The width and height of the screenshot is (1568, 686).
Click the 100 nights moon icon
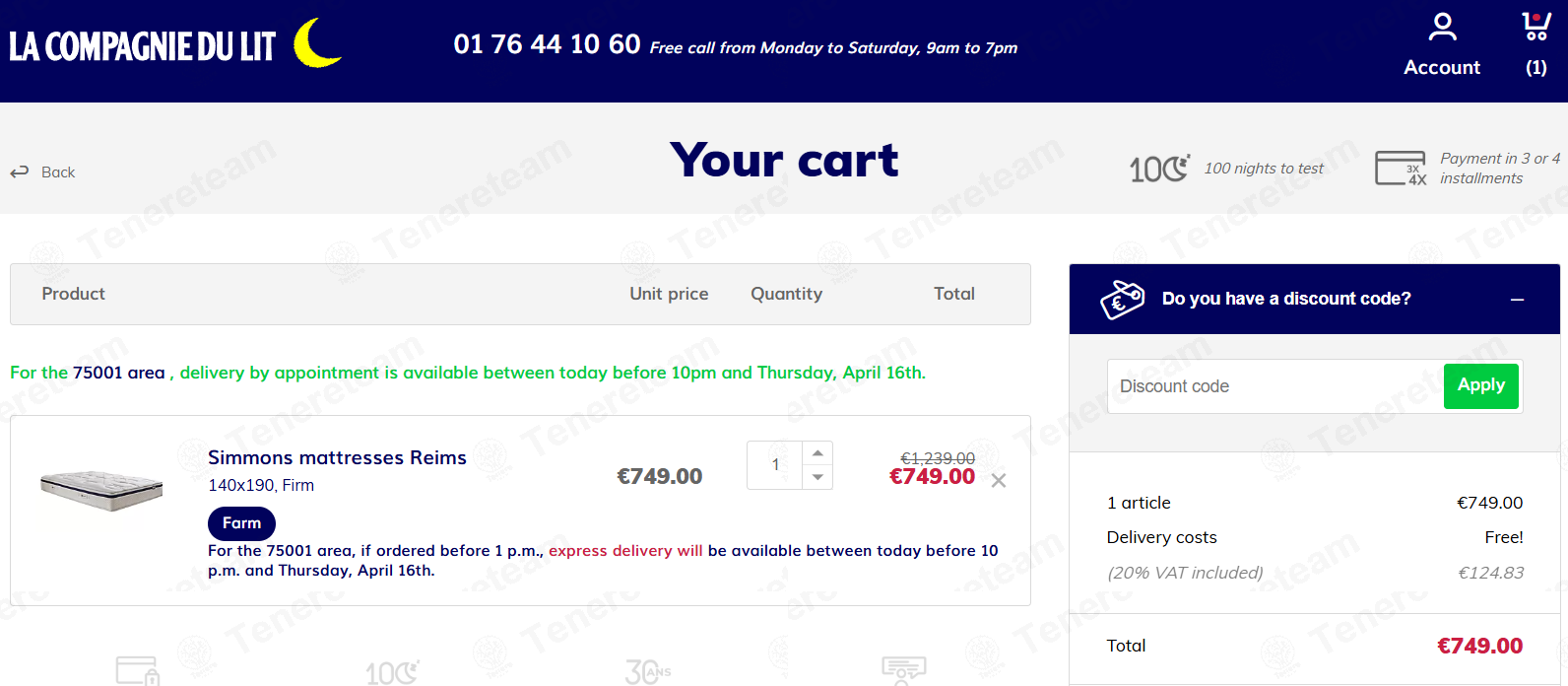[x=1159, y=170]
